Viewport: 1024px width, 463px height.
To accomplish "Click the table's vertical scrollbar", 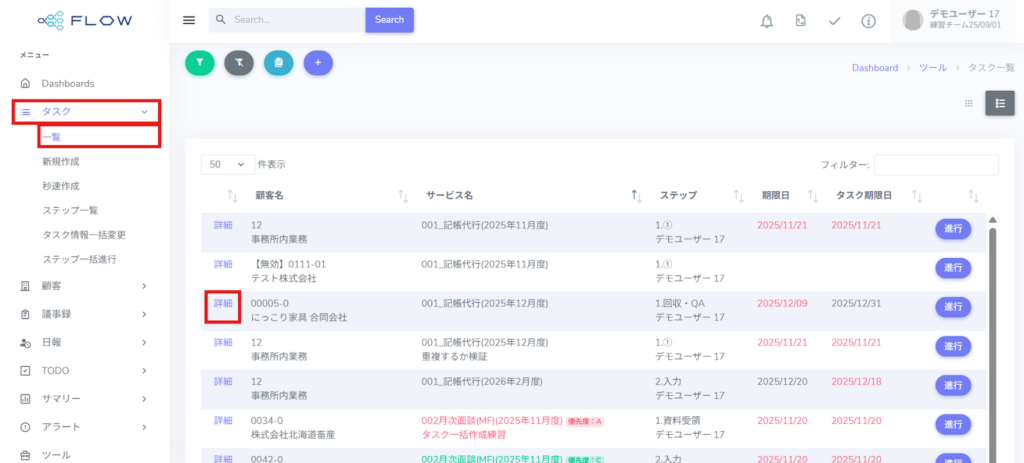I will (993, 330).
